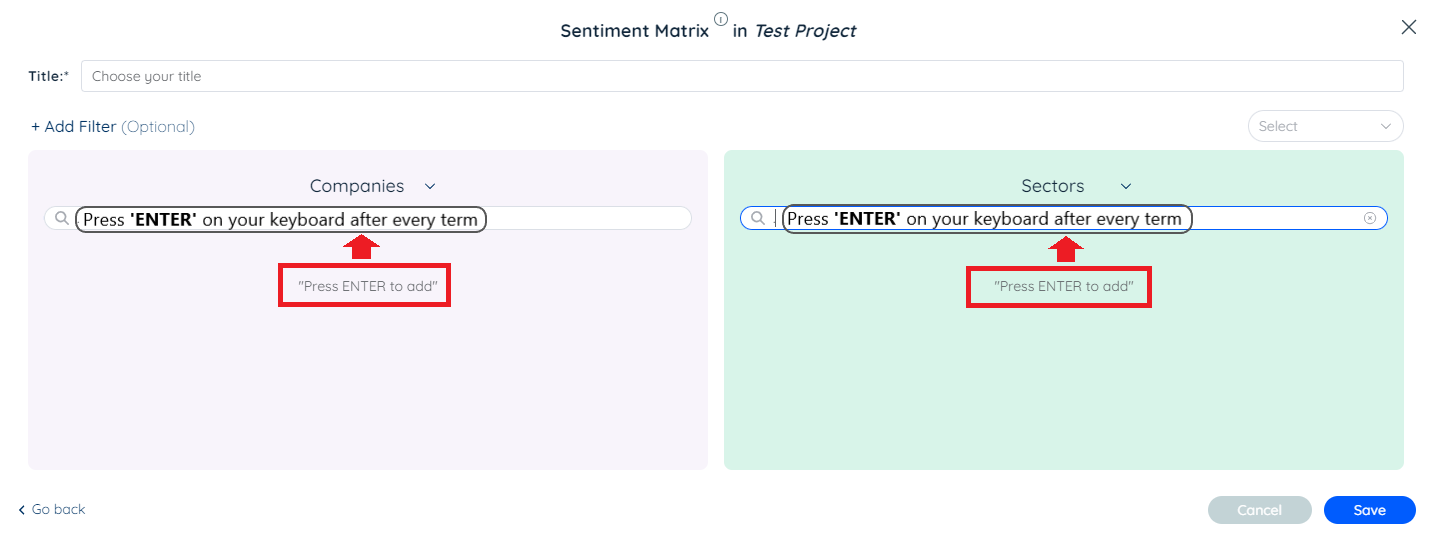Clear the Sectors search field
The width and height of the screenshot is (1432, 542).
point(1370,218)
